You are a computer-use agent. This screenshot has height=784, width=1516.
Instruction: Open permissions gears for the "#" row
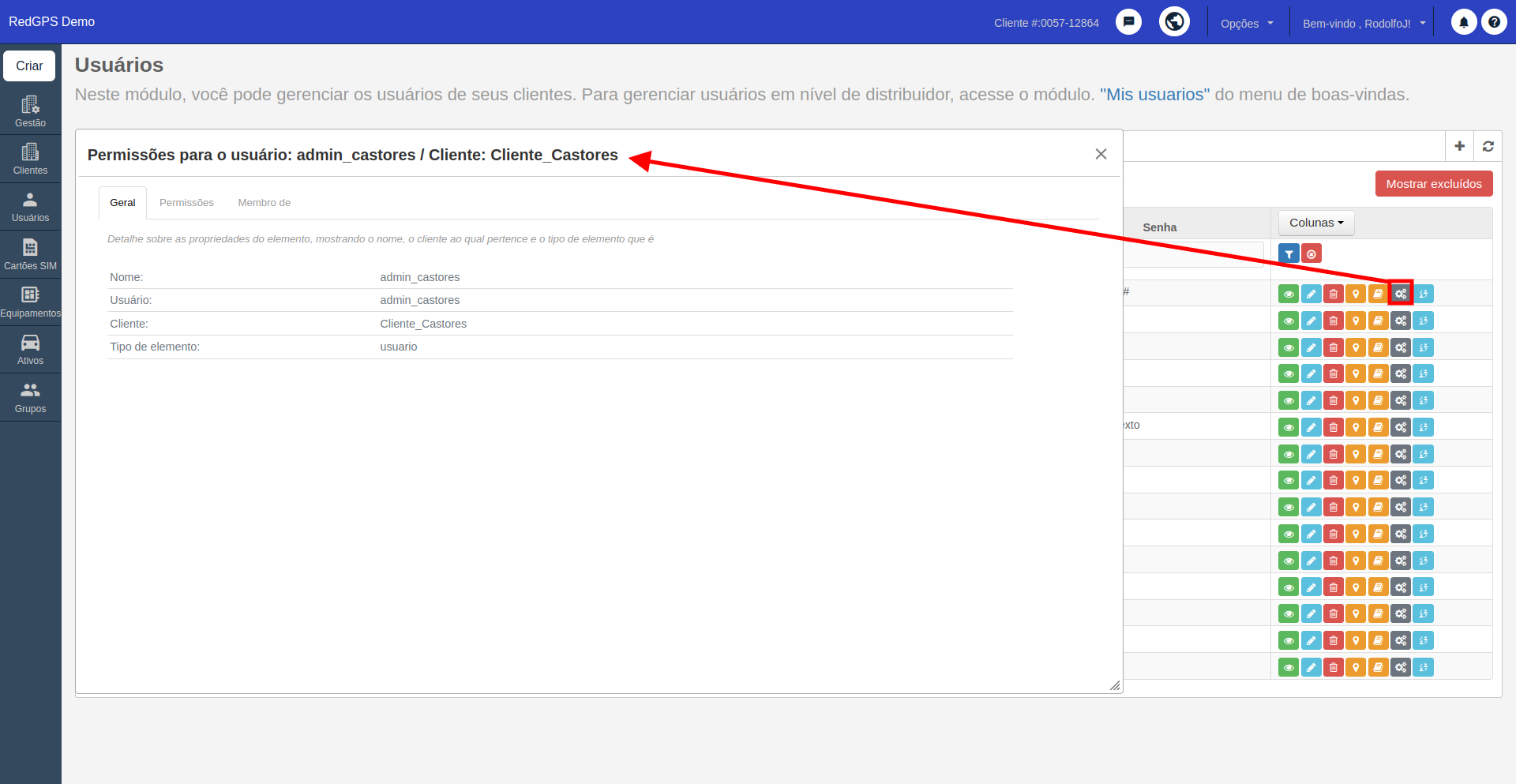[x=1400, y=294]
